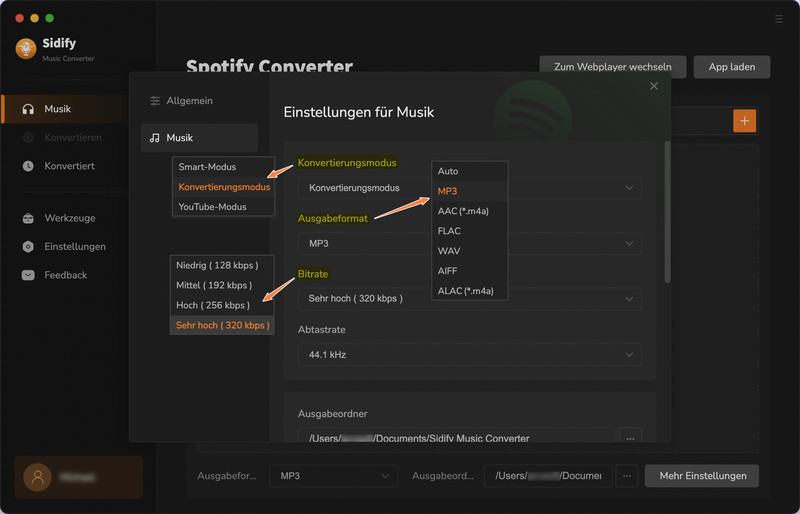Open Musik in main sidebar

tap(66, 109)
